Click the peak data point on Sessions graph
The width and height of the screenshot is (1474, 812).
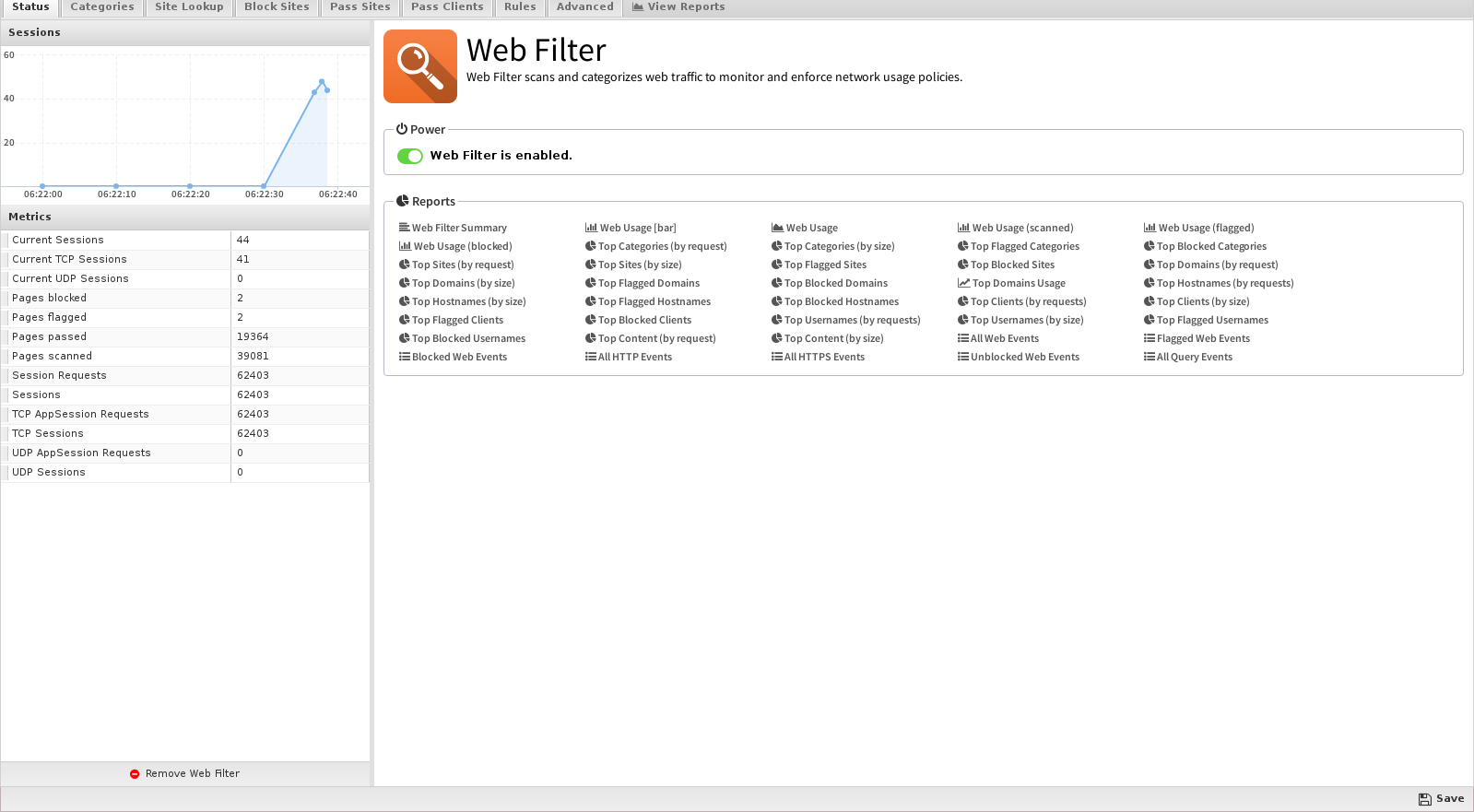pos(322,81)
